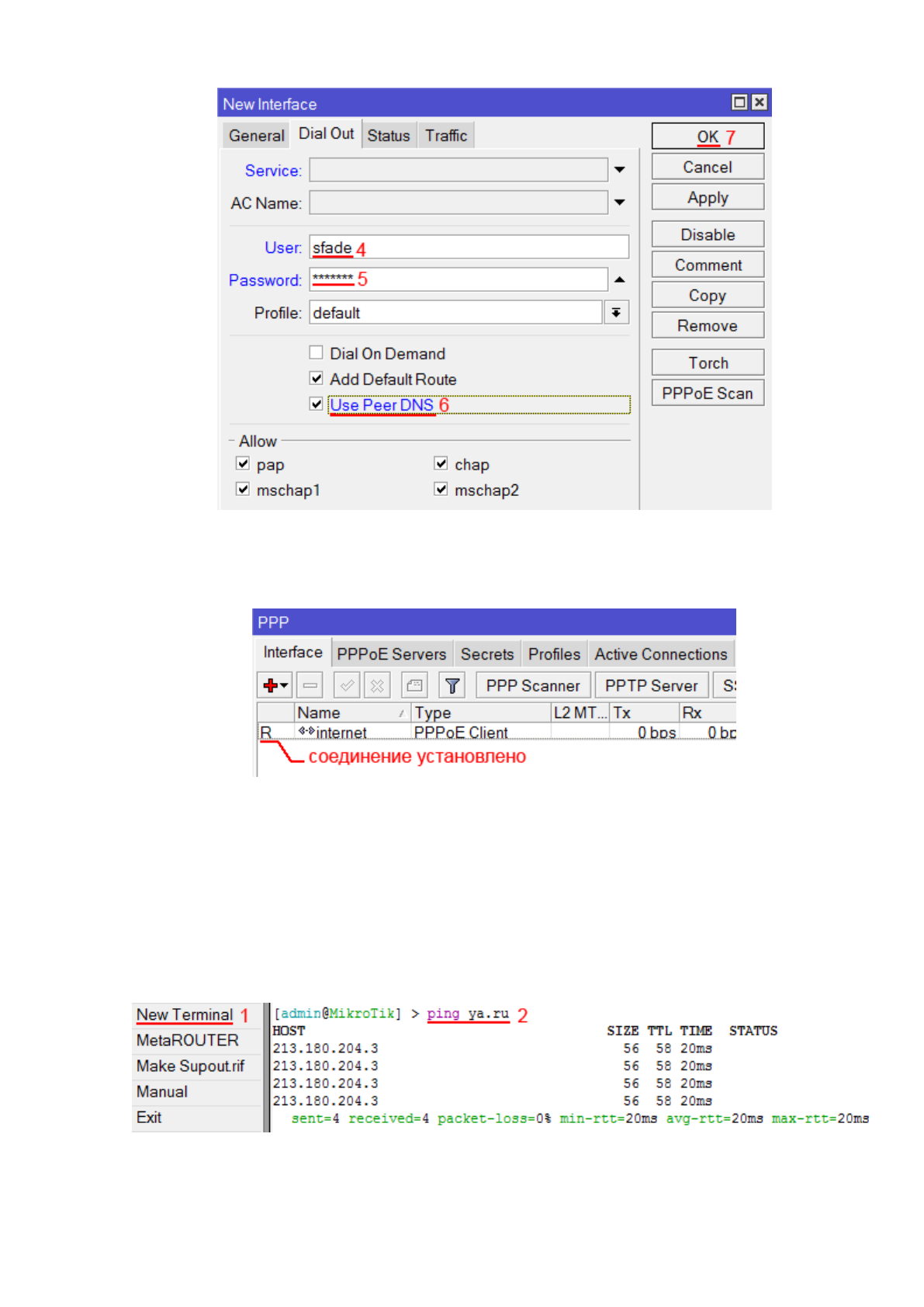Click the restore window icon of New Interface
Viewport: 924px width, 1307px height.
click(739, 102)
